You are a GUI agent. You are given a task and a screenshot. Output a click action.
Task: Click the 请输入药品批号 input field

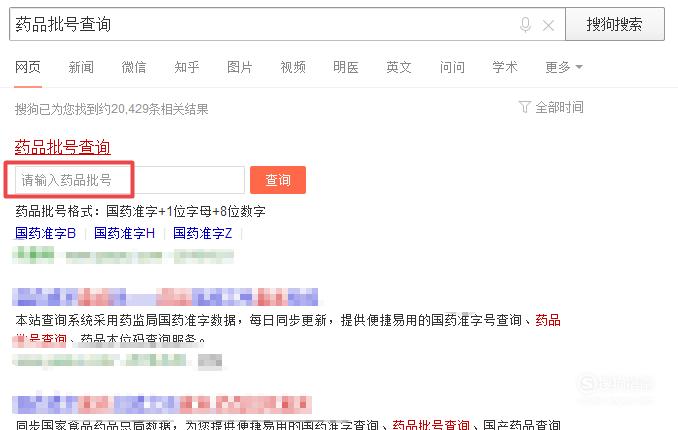point(130,180)
